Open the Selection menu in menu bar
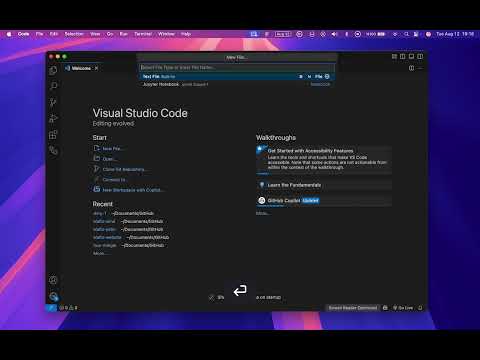The width and height of the screenshot is (480, 360). point(74,34)
